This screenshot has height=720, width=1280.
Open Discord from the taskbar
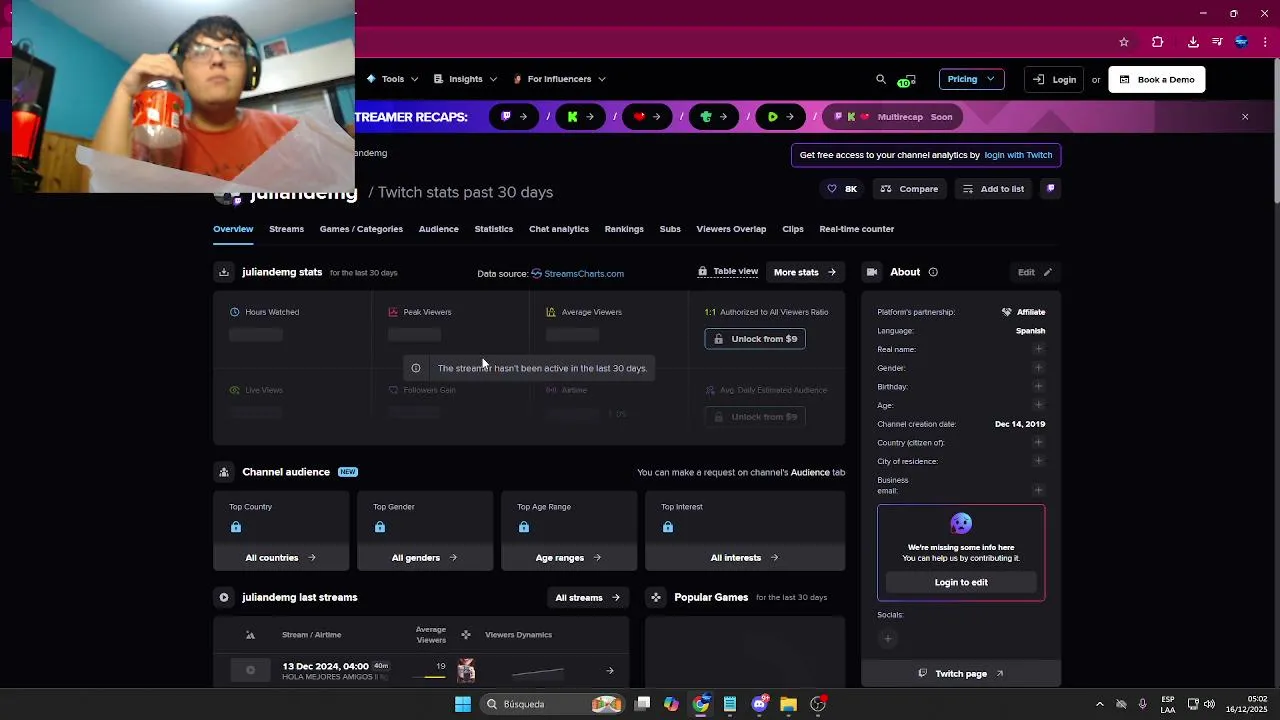tap(759, 704)
